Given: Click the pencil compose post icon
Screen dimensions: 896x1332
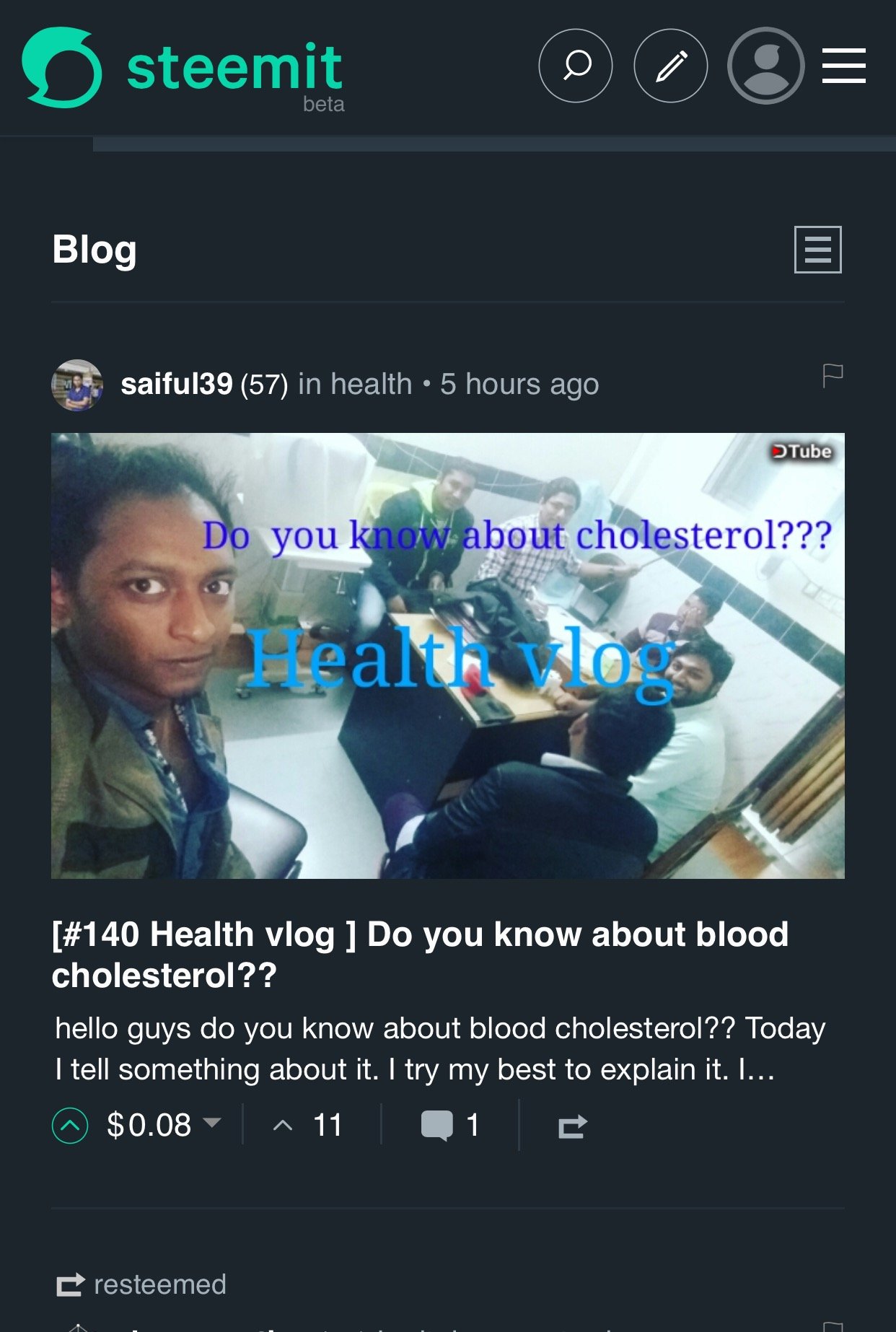Looking at the screenshot, I should [670, 66].
